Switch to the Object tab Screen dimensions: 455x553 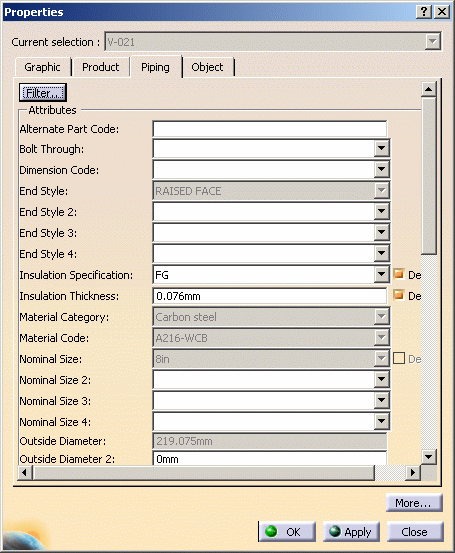coord(207,67)
